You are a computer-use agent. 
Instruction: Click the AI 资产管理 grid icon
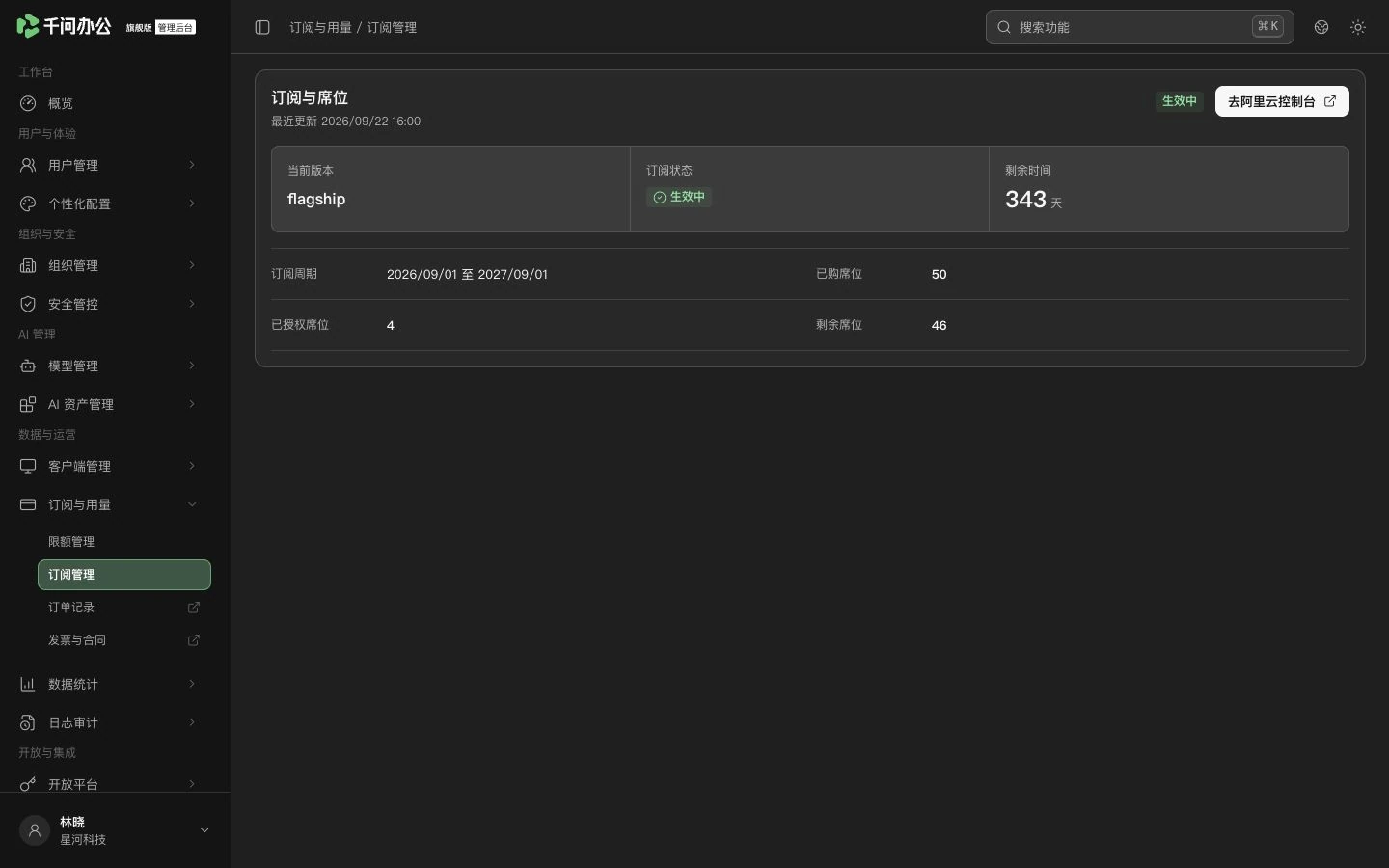pos(28,404)
